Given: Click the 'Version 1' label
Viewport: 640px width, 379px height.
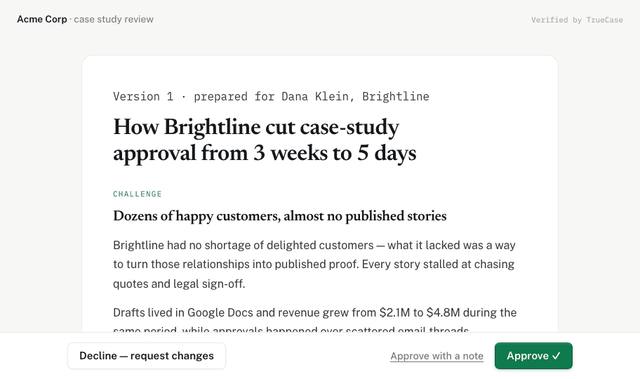Looking at the screenshot, I should click(x=143, y=96).
